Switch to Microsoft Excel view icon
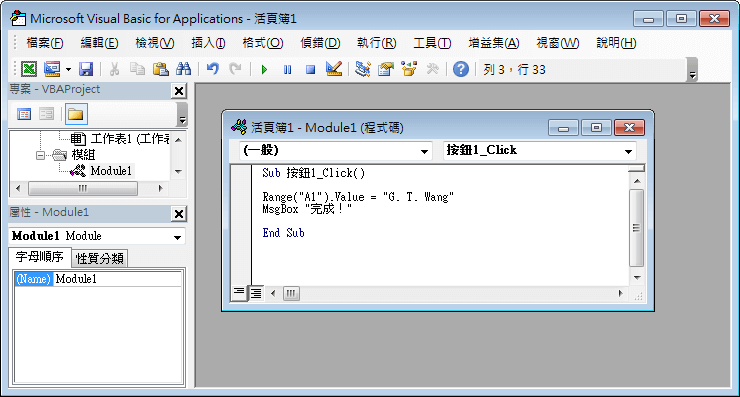The image size is (740, 397). (x=29, y=69)
